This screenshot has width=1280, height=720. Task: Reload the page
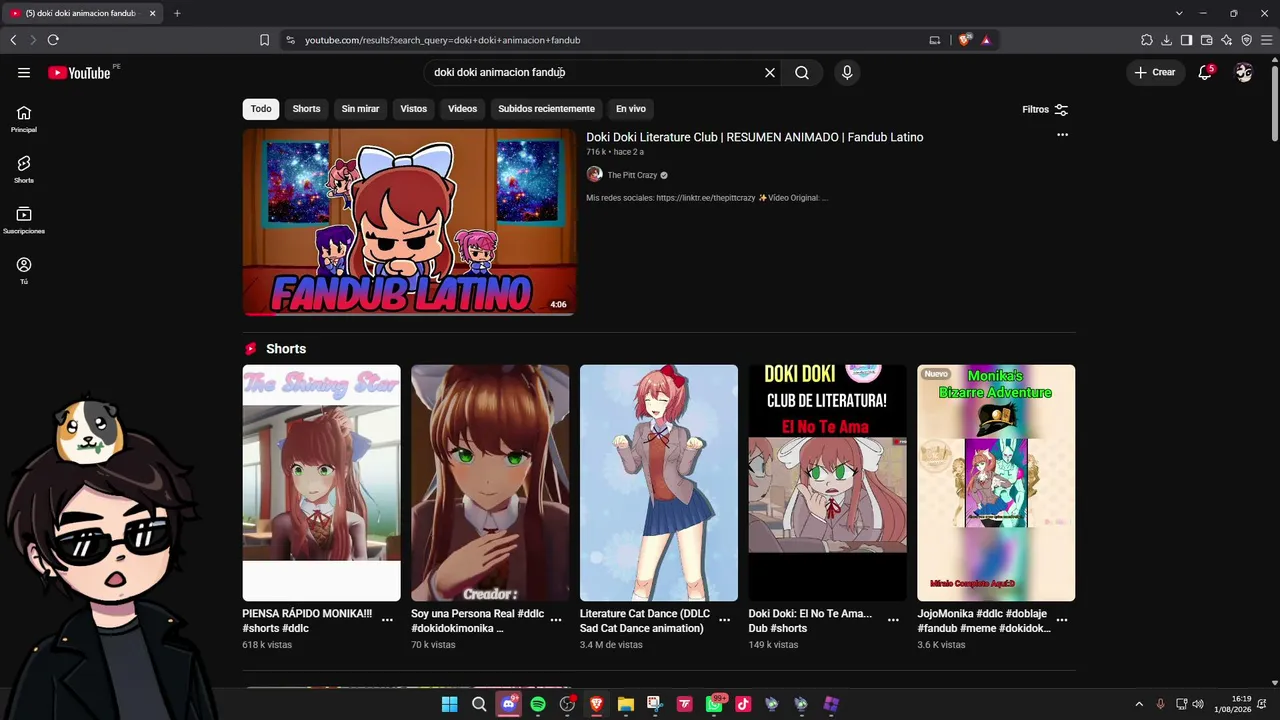(x=53, y=40)
